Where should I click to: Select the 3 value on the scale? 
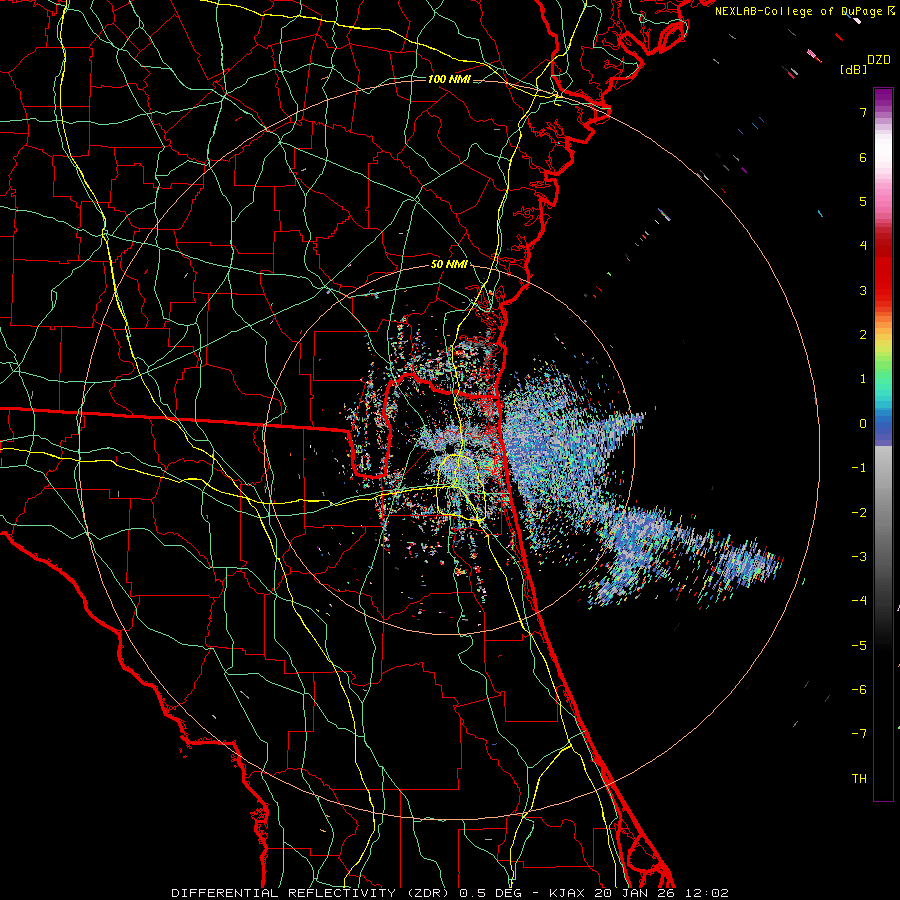863,290
